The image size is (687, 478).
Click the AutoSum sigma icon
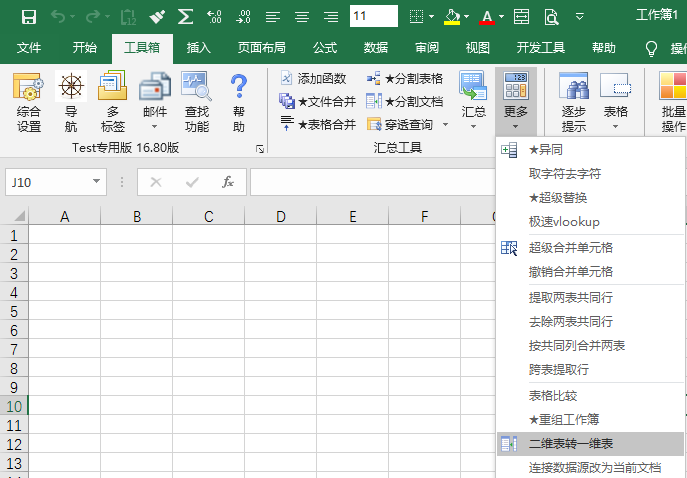coord(185,17)
